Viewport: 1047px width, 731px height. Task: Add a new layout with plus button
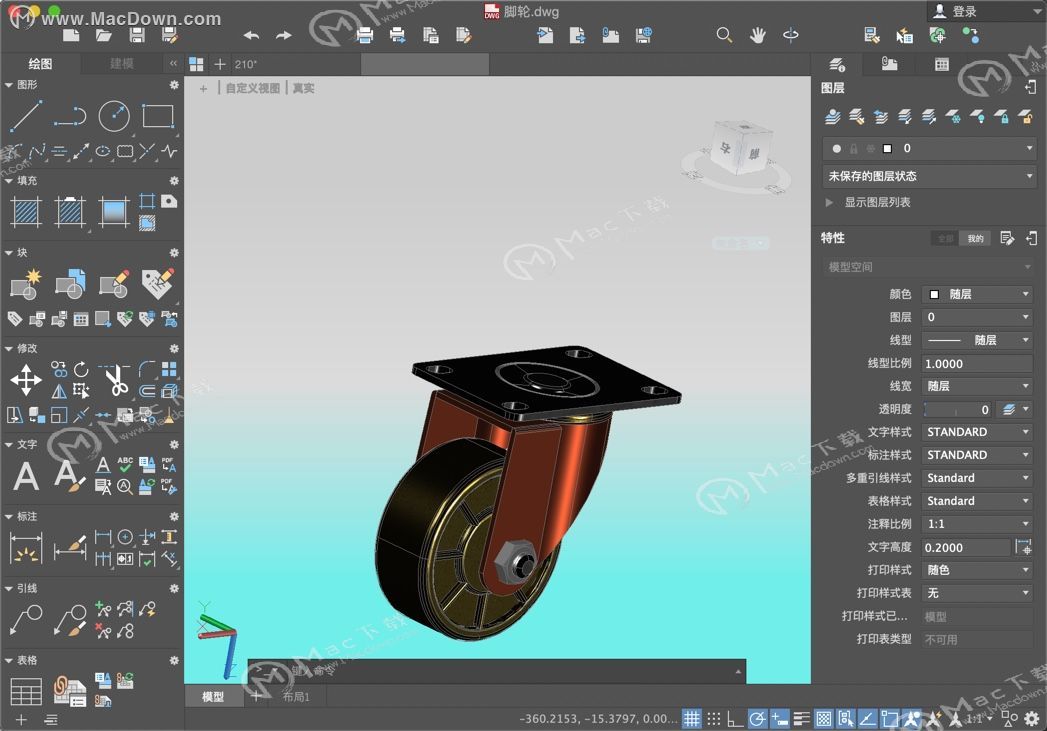point(256,697)
